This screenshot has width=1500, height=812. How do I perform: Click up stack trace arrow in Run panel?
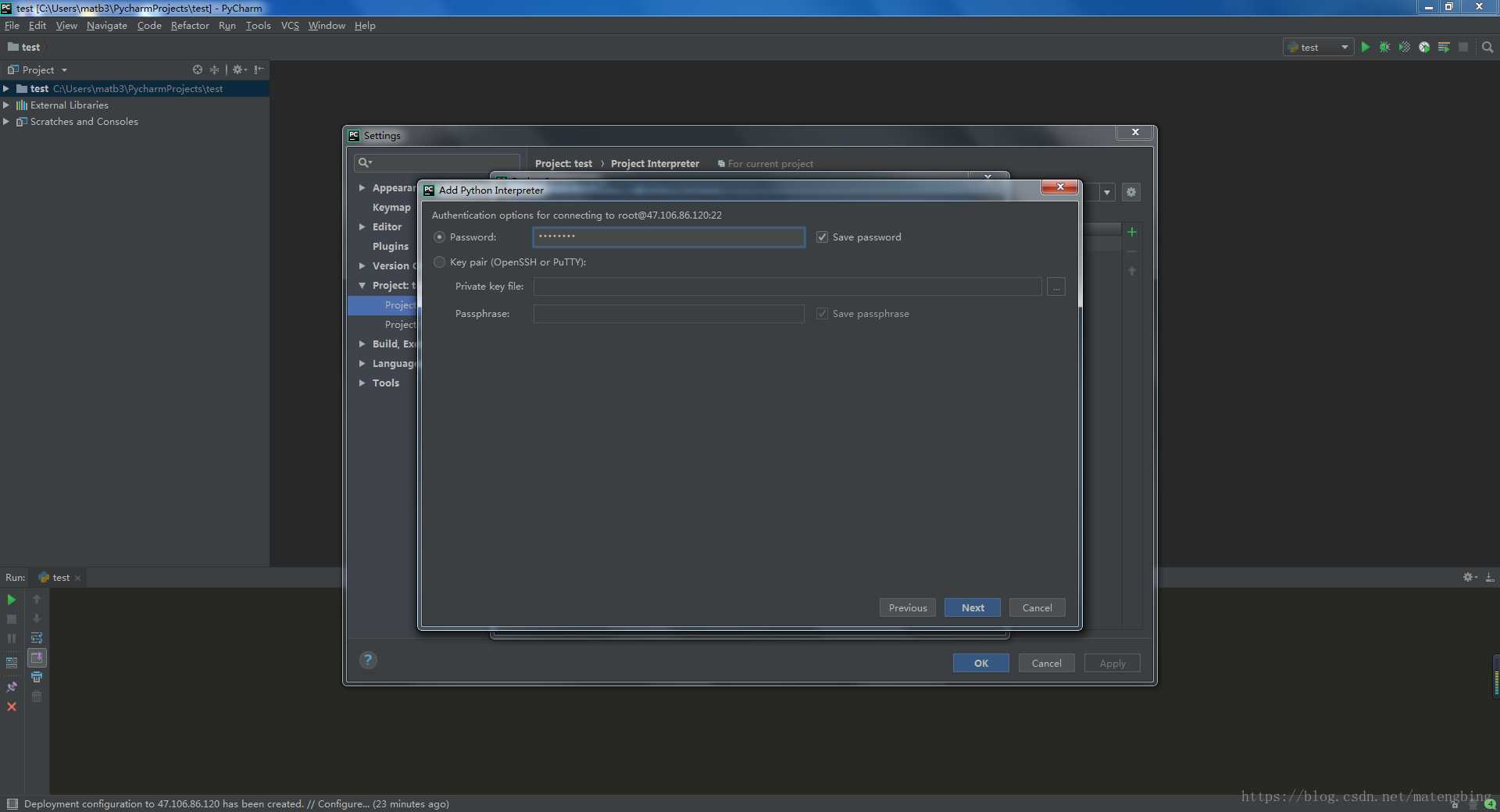37,599
